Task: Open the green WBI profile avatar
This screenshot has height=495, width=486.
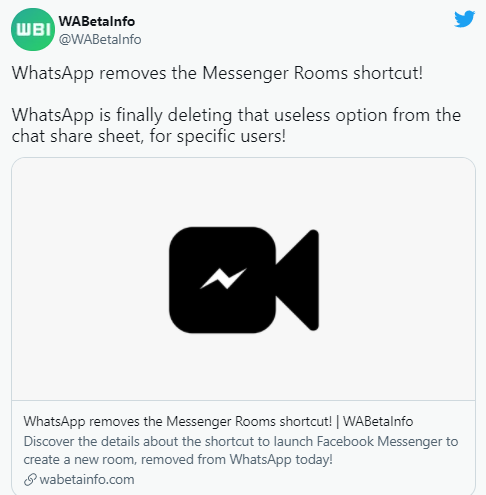Action: pos(33,29)
